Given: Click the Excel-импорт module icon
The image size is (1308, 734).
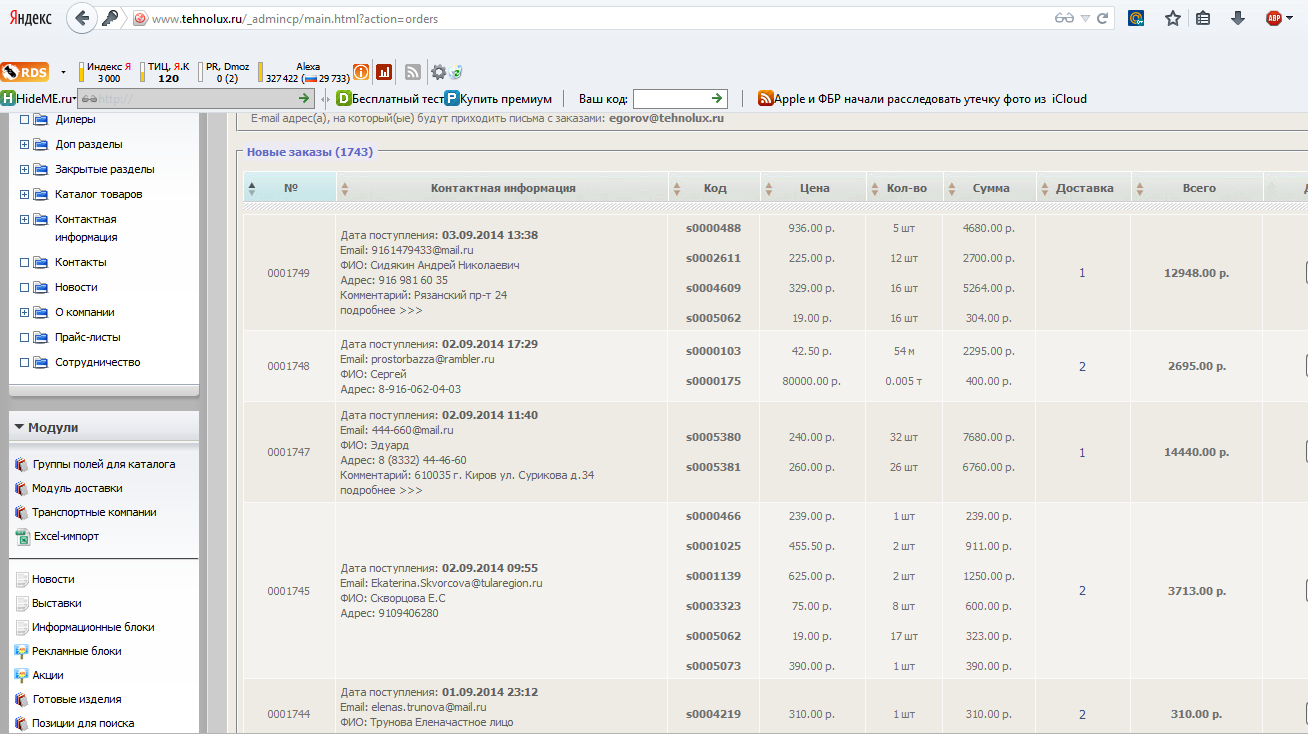Looking at the screenshot, I should [x=24, y=536].
